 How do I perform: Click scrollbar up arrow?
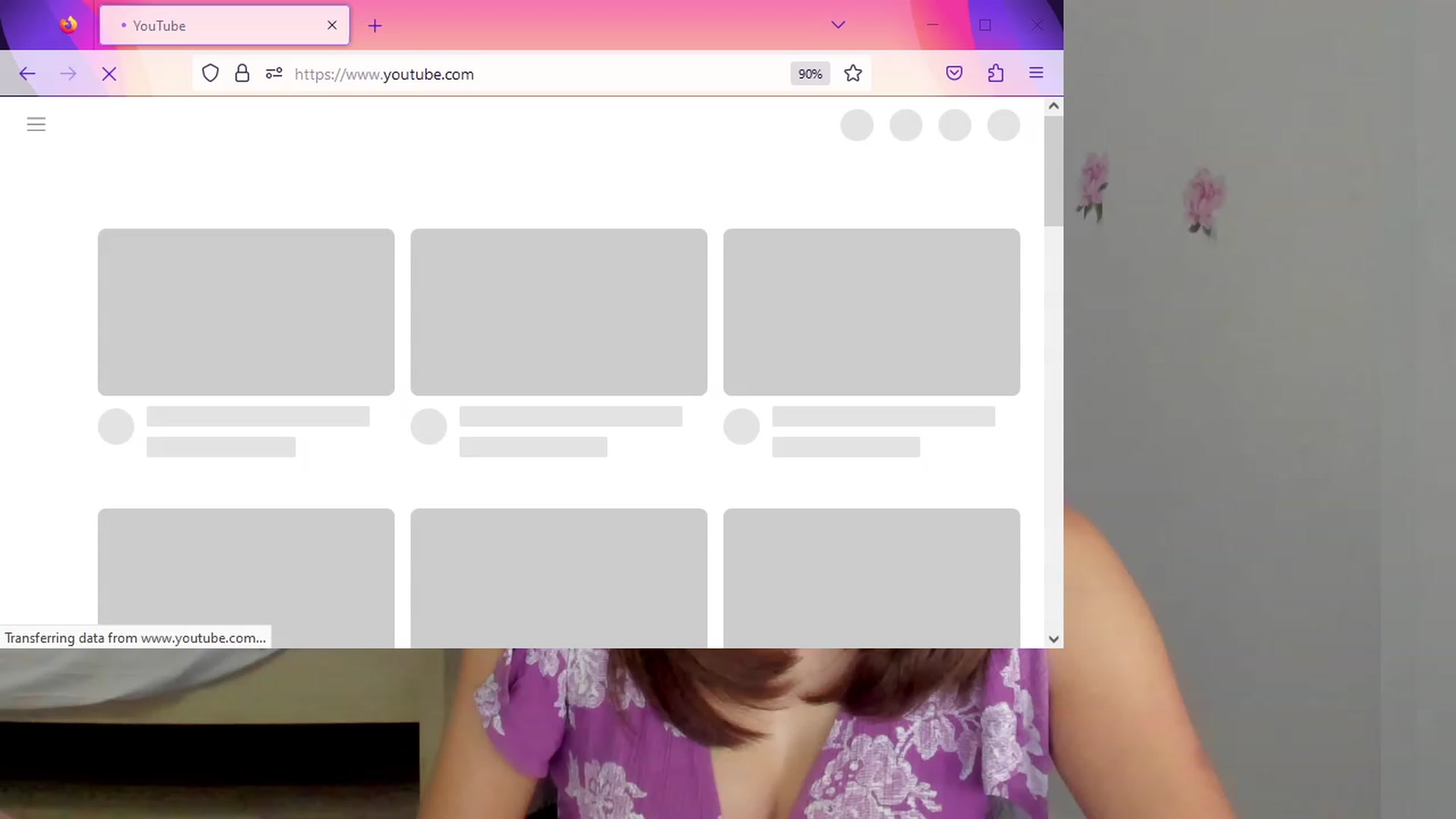[x=1053, y=106]
